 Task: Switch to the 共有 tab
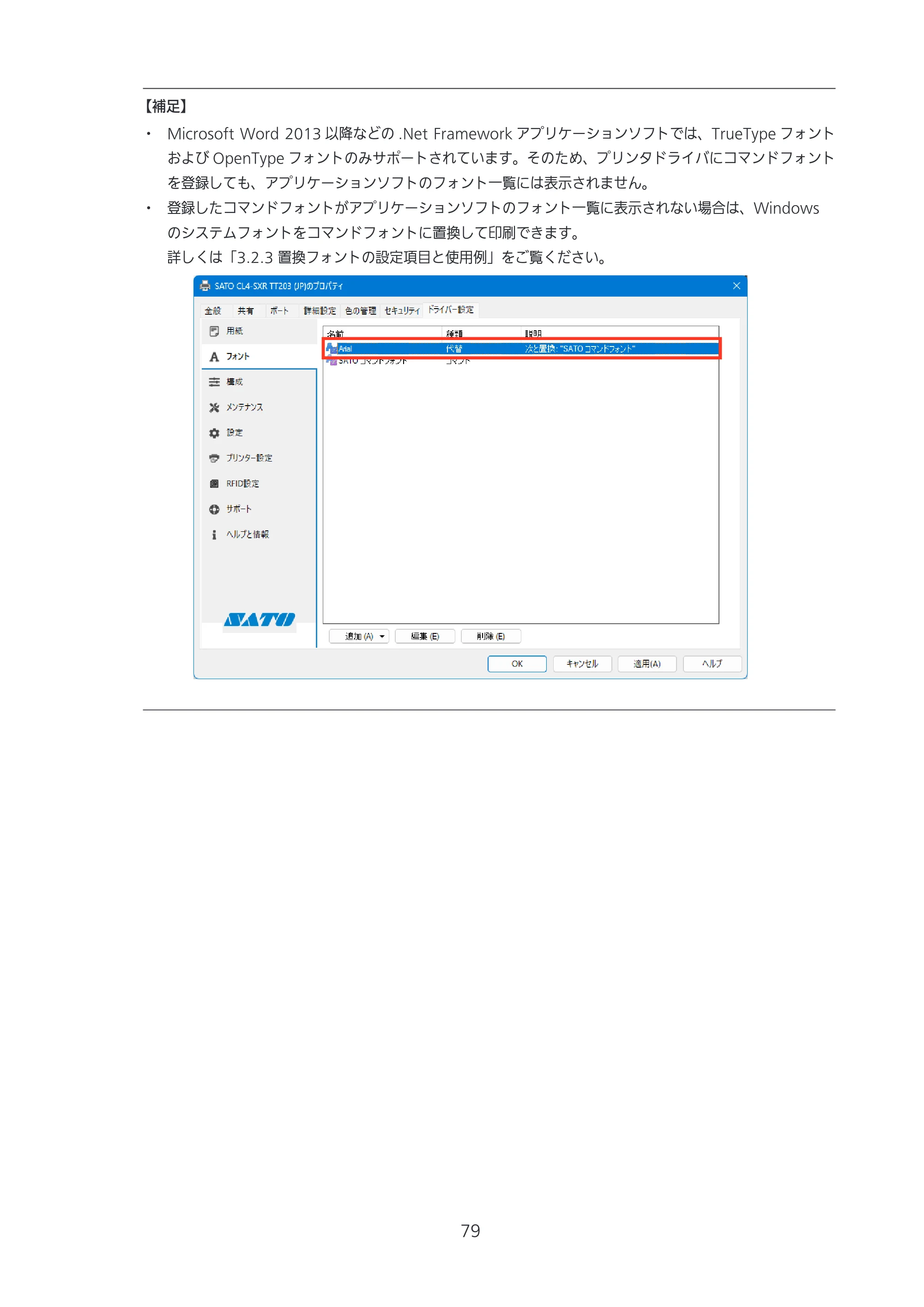(x=246, y=311)
